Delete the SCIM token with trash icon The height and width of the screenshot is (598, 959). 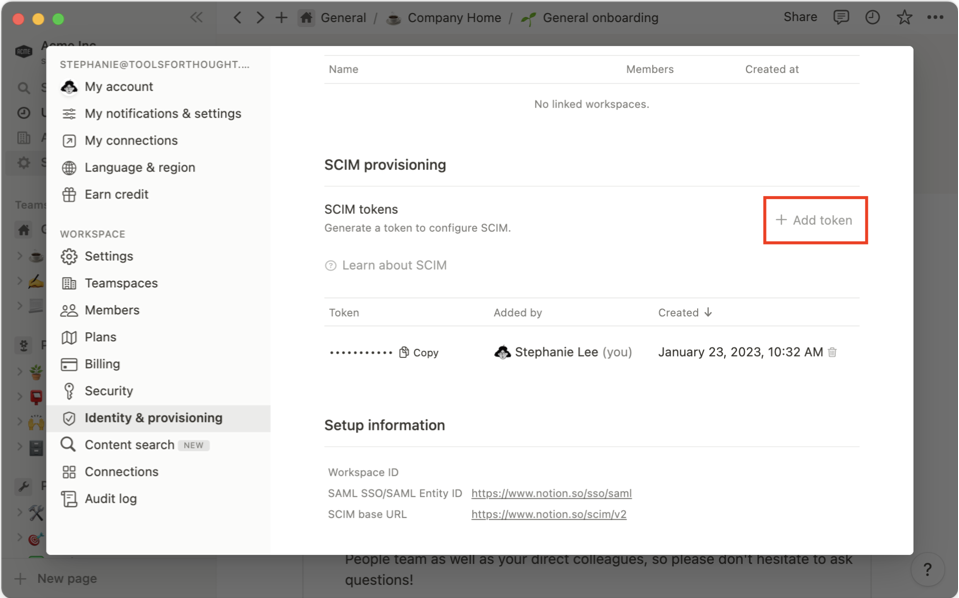832,352
